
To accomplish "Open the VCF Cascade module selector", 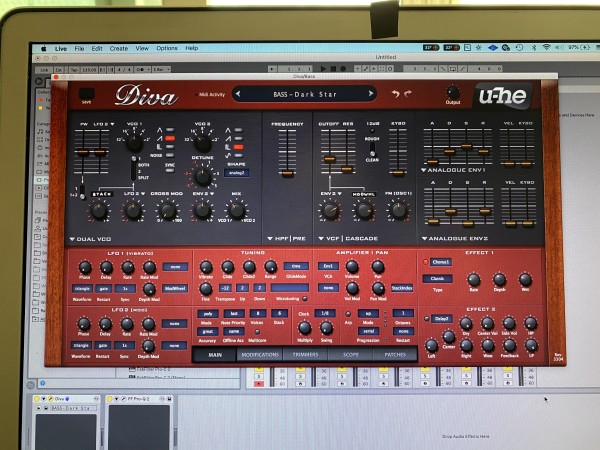I will pos(347,240).
